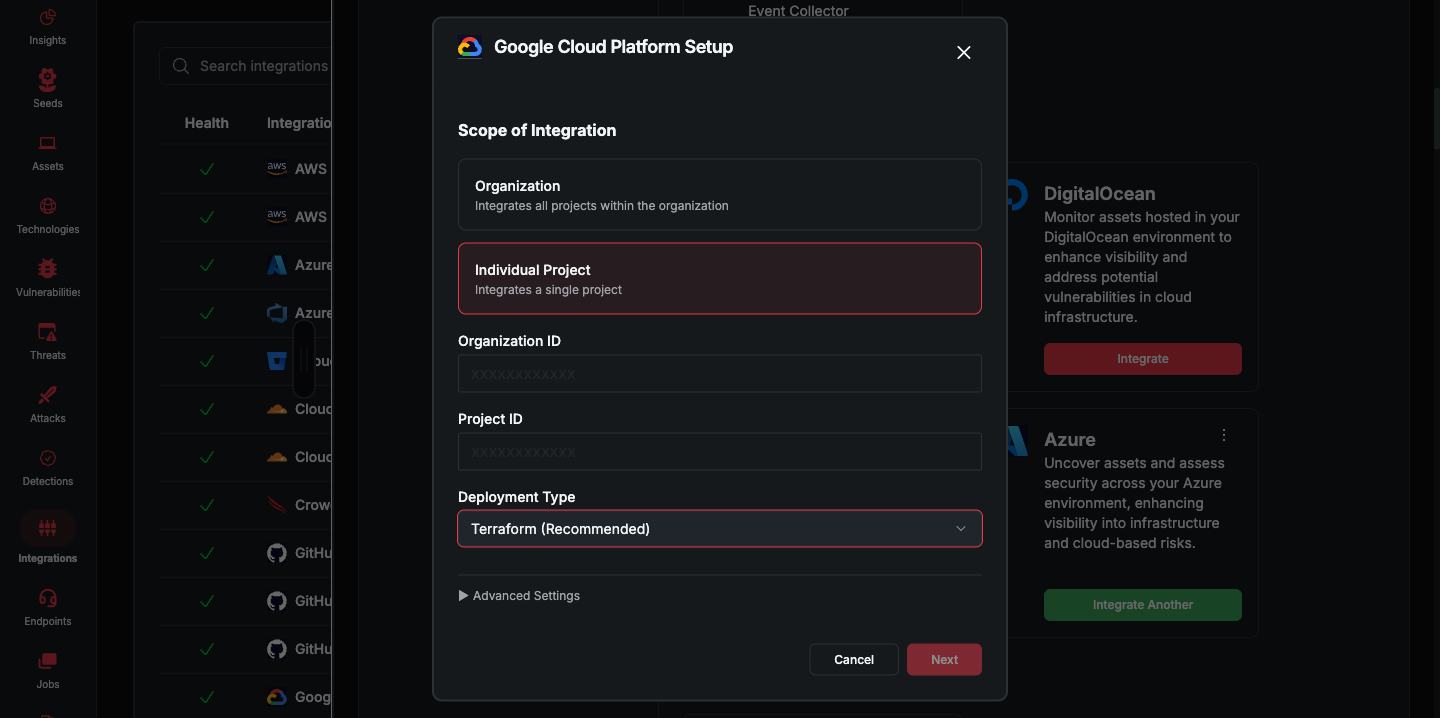Click the Health column header
1440x718 pixels.
(x=207, y=123)
